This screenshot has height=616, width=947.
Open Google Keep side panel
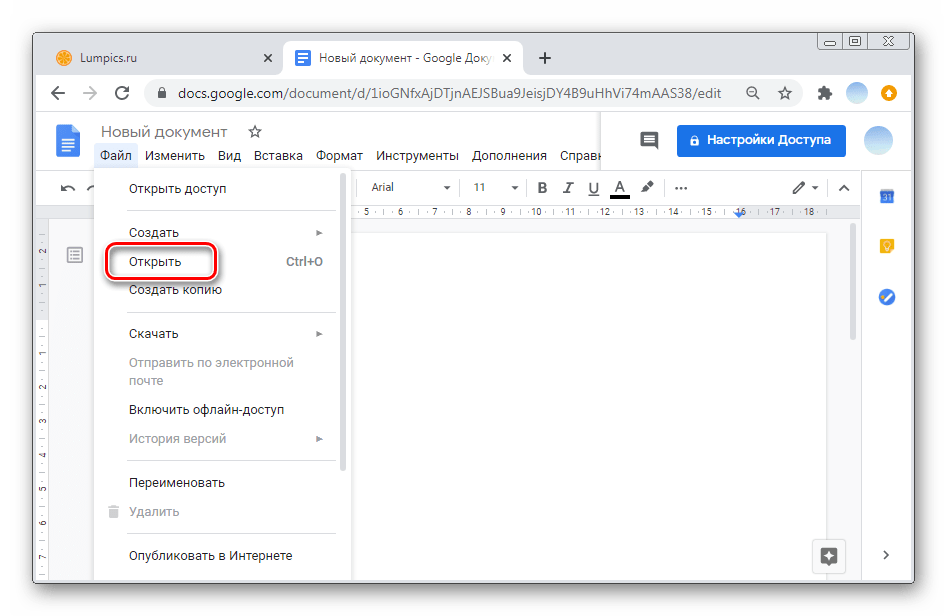coord(886,246)
